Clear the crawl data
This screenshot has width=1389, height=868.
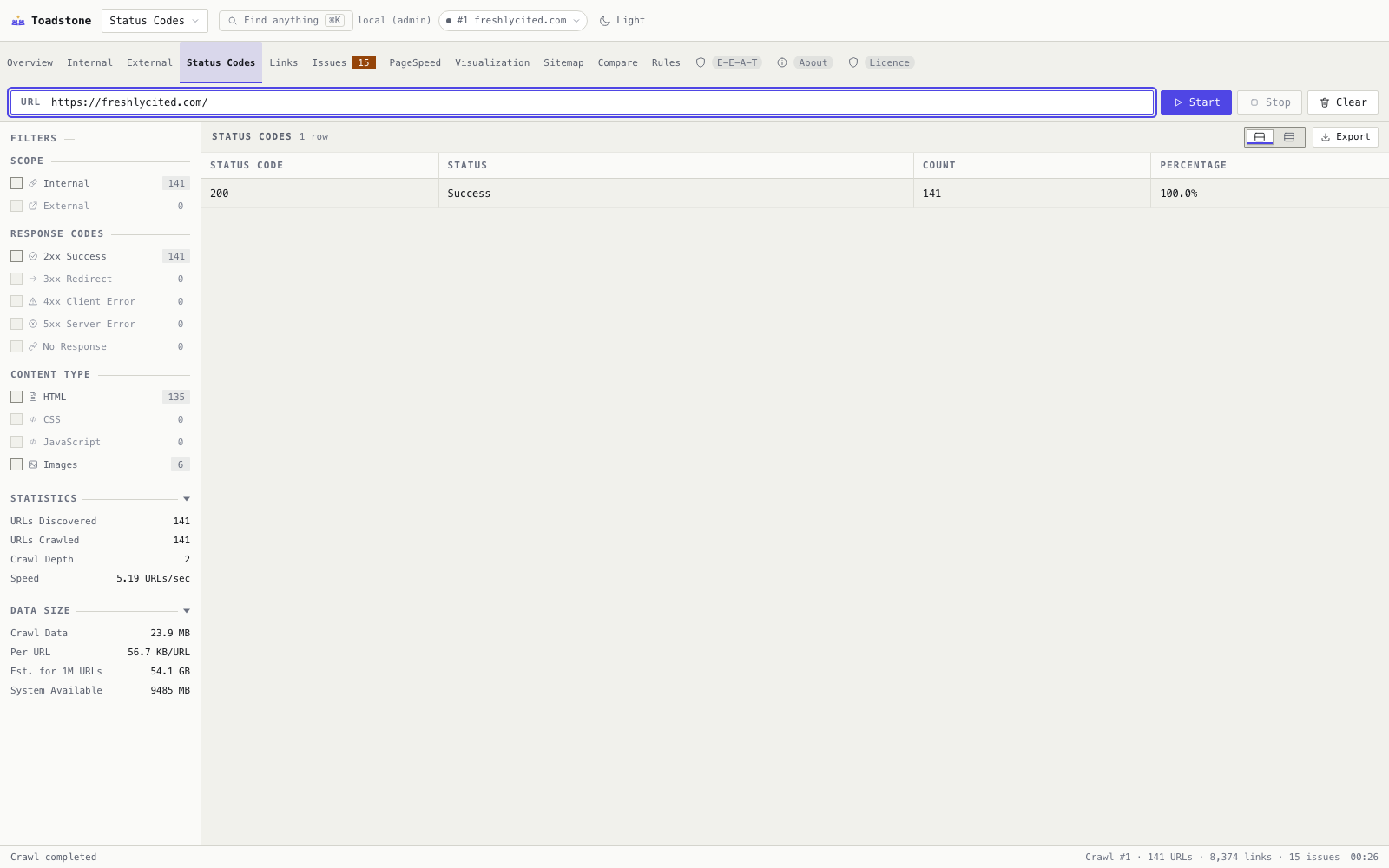pyautogui.click(x=1343, y=102)
